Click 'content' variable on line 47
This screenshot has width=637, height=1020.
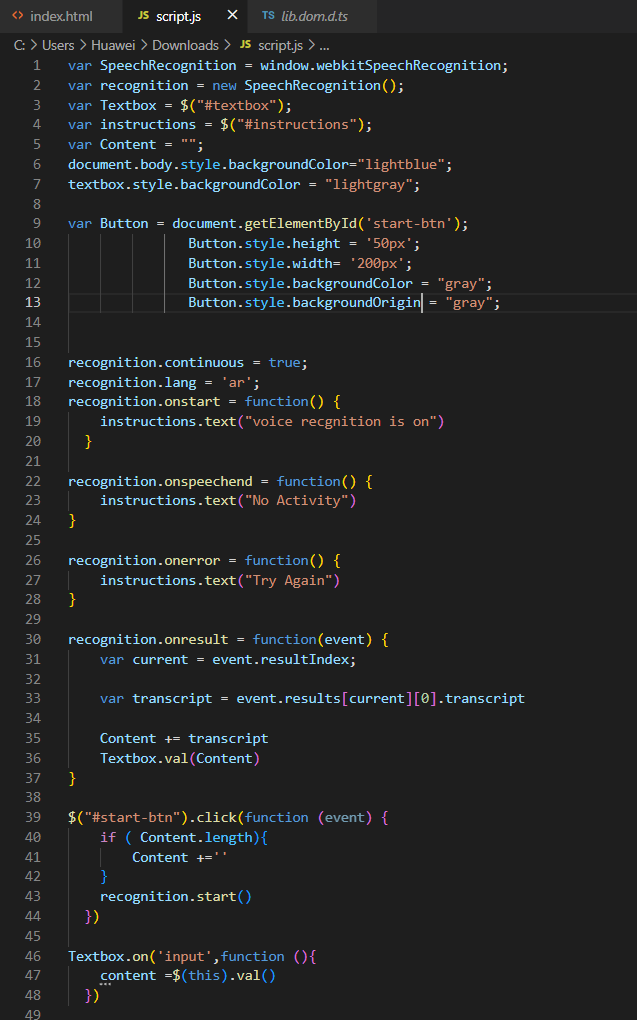tap(128, 975)
